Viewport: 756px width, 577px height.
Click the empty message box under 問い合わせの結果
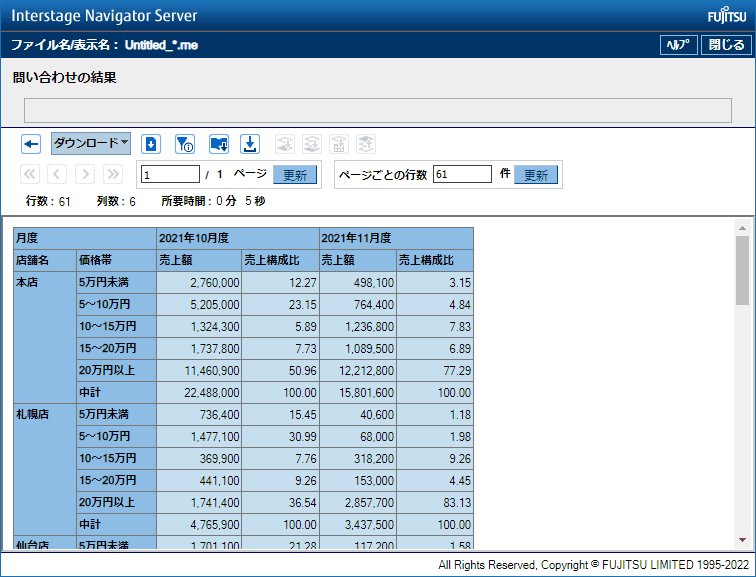pos(378,110)
